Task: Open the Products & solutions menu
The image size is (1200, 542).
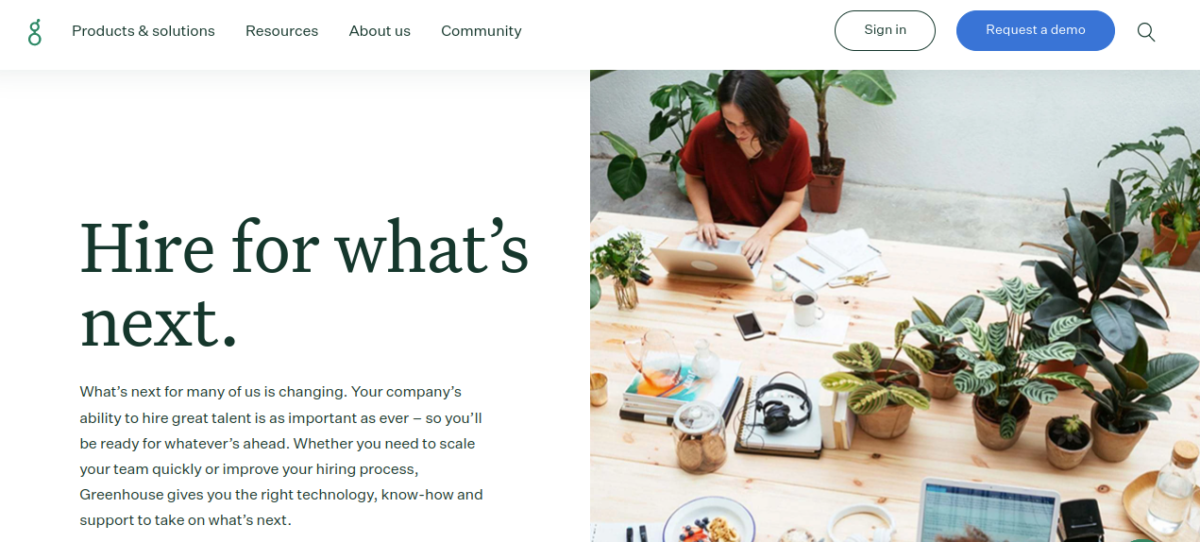Action: point(143,31)
